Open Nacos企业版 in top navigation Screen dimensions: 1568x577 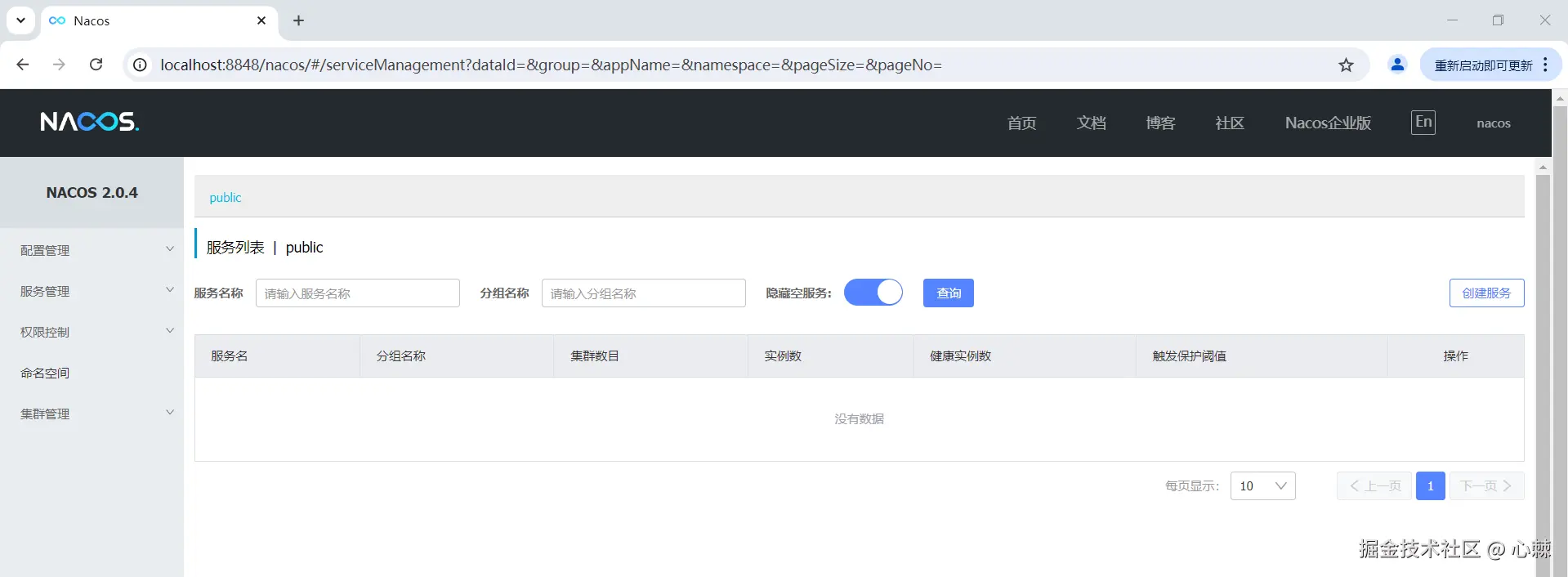pos(1328,123)
